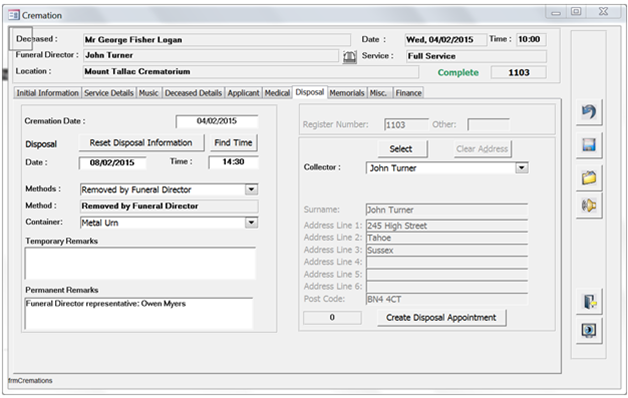
Task: Minimize the Cremation window
Action: click(x=556, y=12)
